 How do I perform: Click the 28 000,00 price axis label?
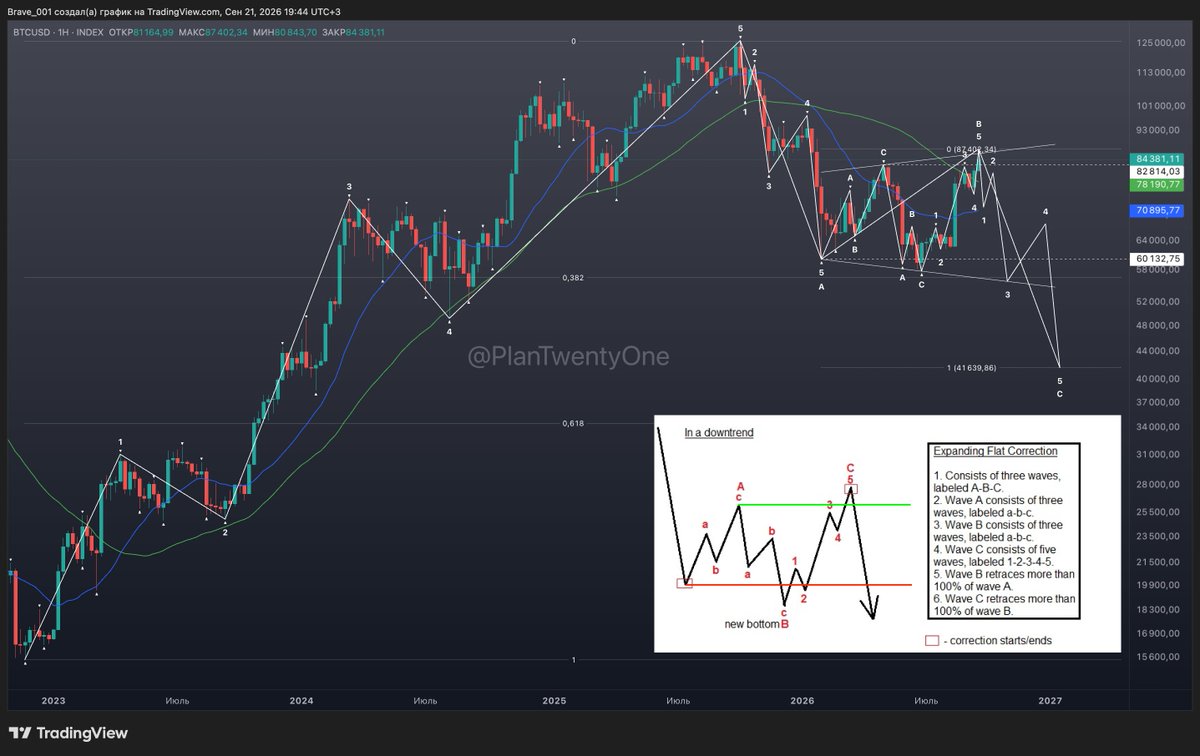(x=1160, y=484)
